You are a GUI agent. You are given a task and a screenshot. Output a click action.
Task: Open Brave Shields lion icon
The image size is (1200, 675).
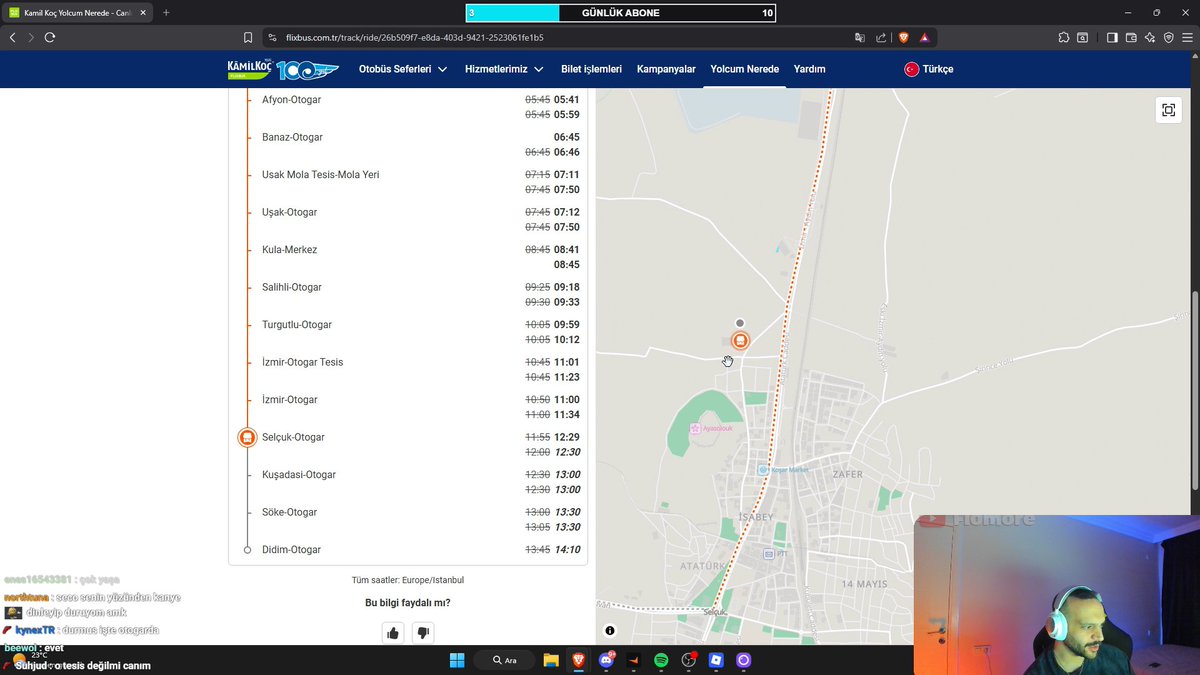pos(903,37)
